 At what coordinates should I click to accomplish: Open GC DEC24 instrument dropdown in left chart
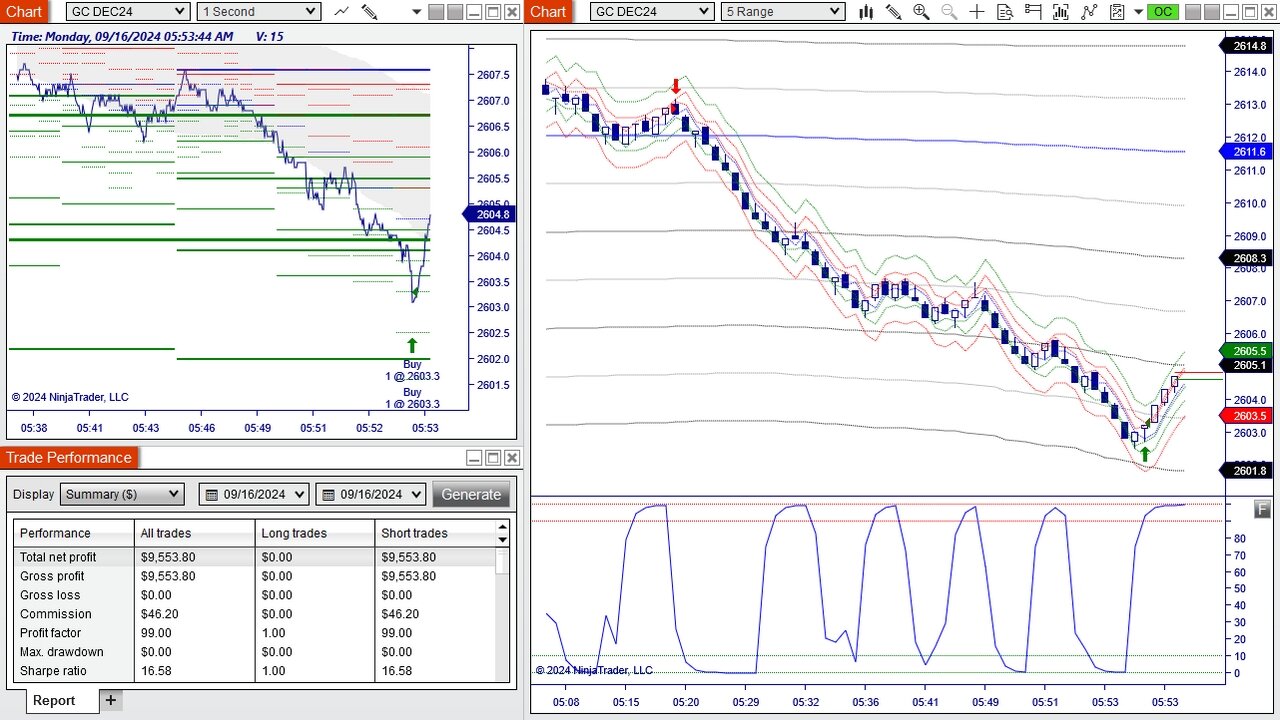click(x=128, y=12)
